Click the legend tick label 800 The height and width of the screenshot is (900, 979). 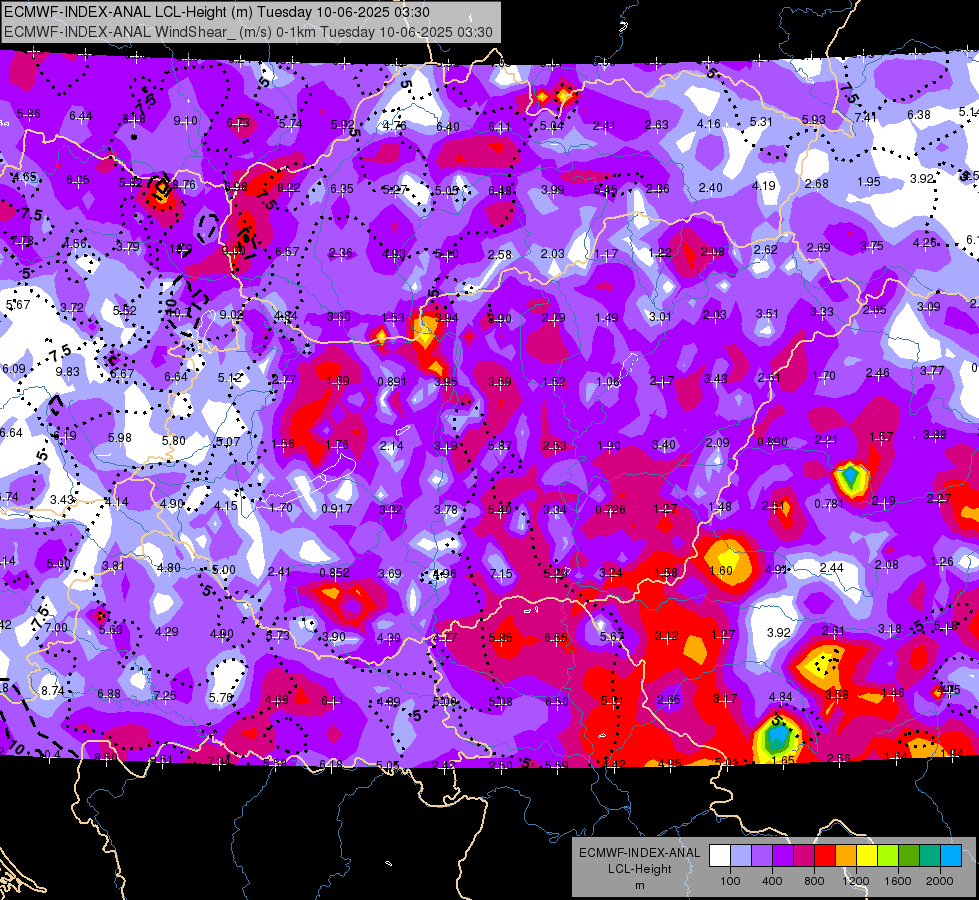point(814,881)
